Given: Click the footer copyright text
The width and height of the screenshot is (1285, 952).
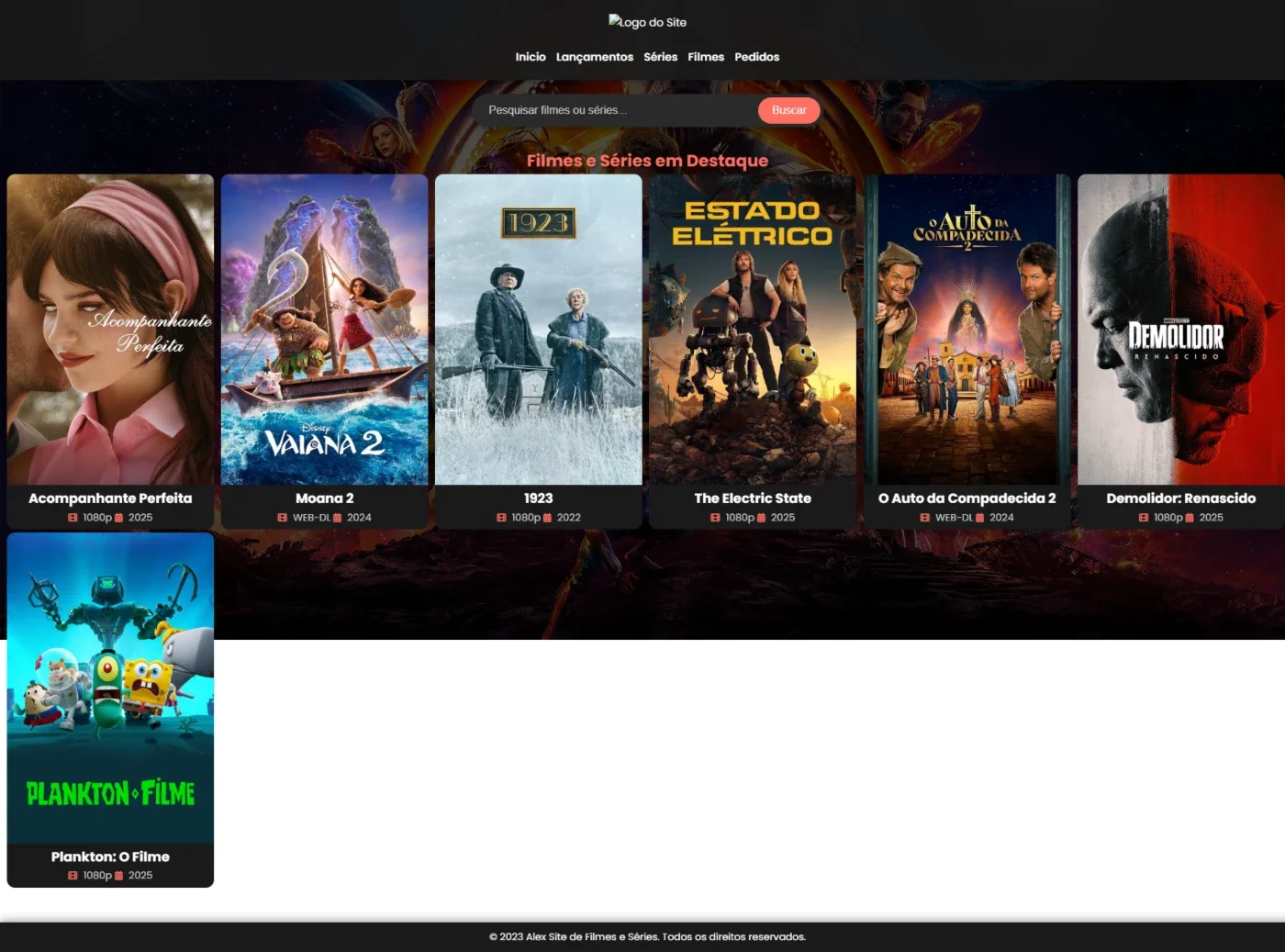Looking at the screenshot, I should 647,936.
